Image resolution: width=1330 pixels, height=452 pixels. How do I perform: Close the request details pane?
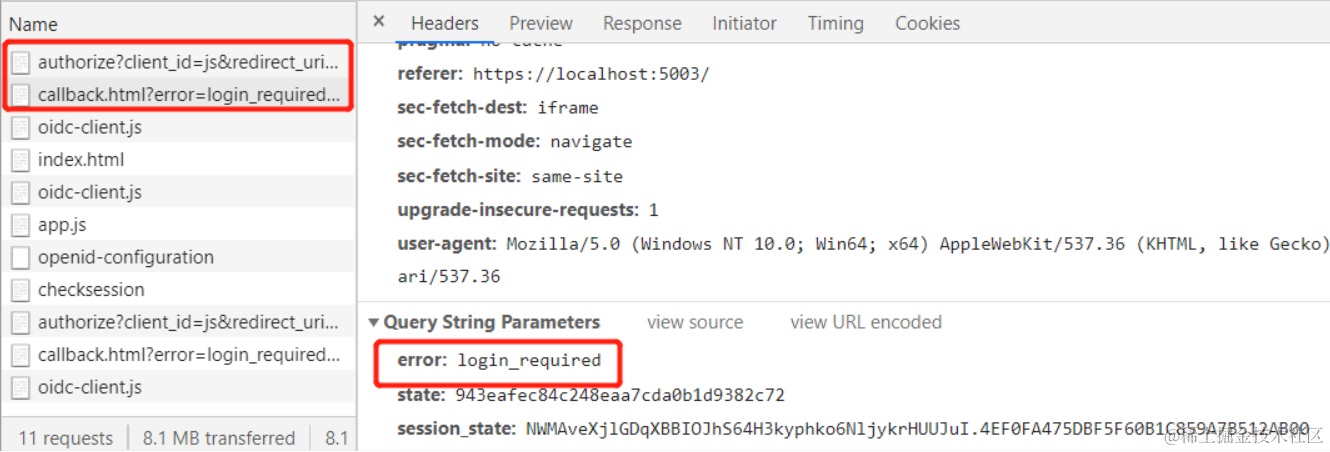pyautogui.click(x=379, y=21)
